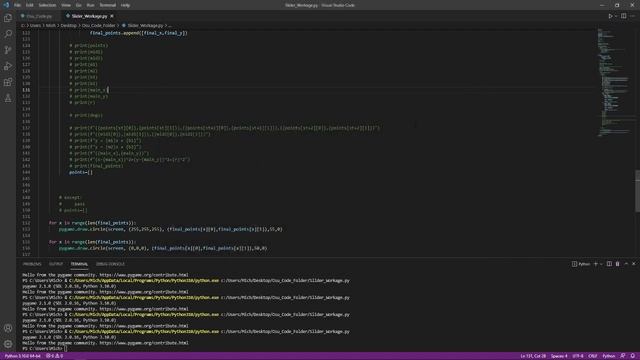The height and width of the screenshot is (360, 640).
Task: Show errors and warnings count in status bar
Action: pyautogui.click(x=54, y=356)
